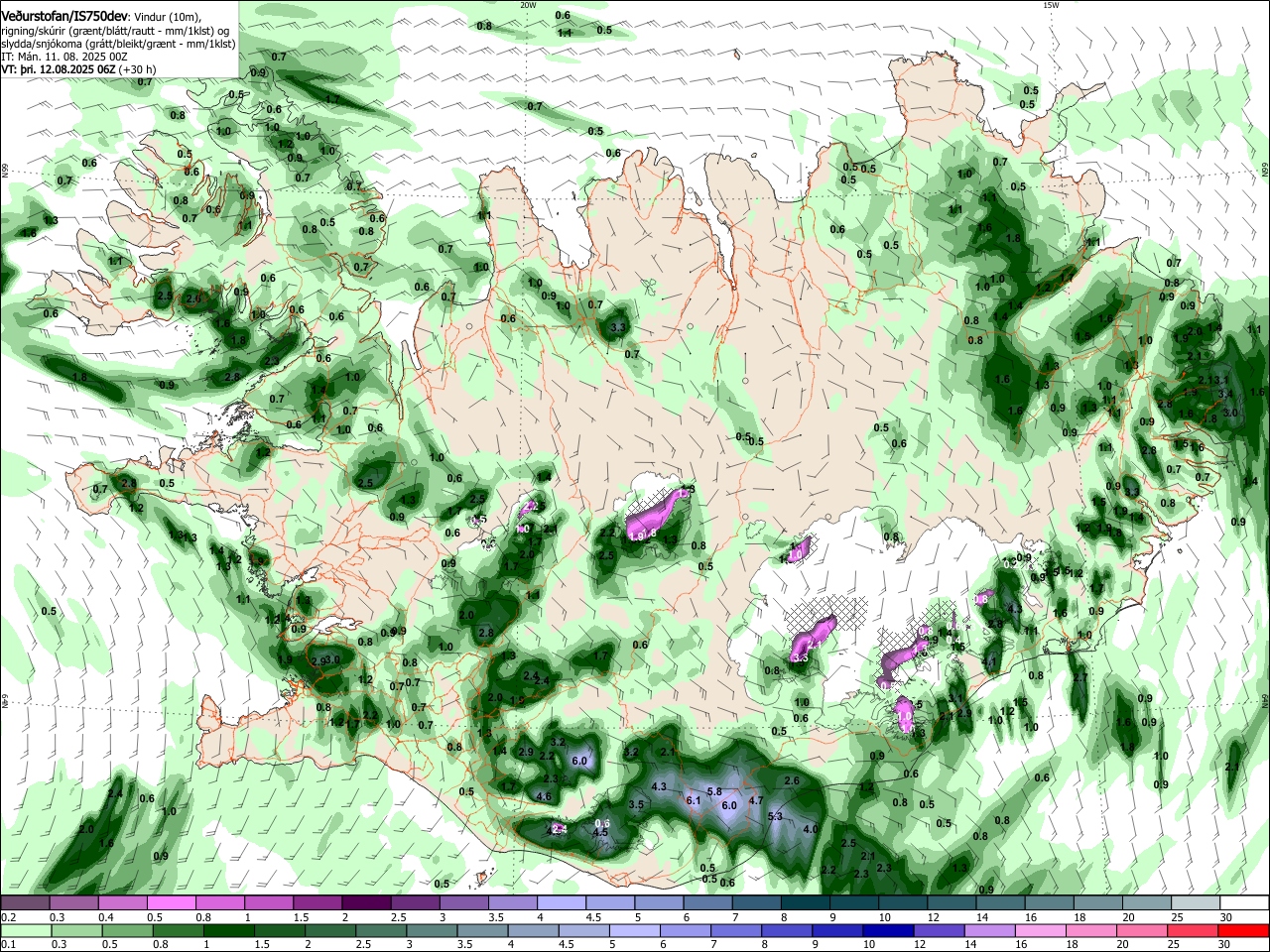The image size is (1270, 952).
Task: Click upper legend swatch between 0.2 and 0.3
Action: 25,902
